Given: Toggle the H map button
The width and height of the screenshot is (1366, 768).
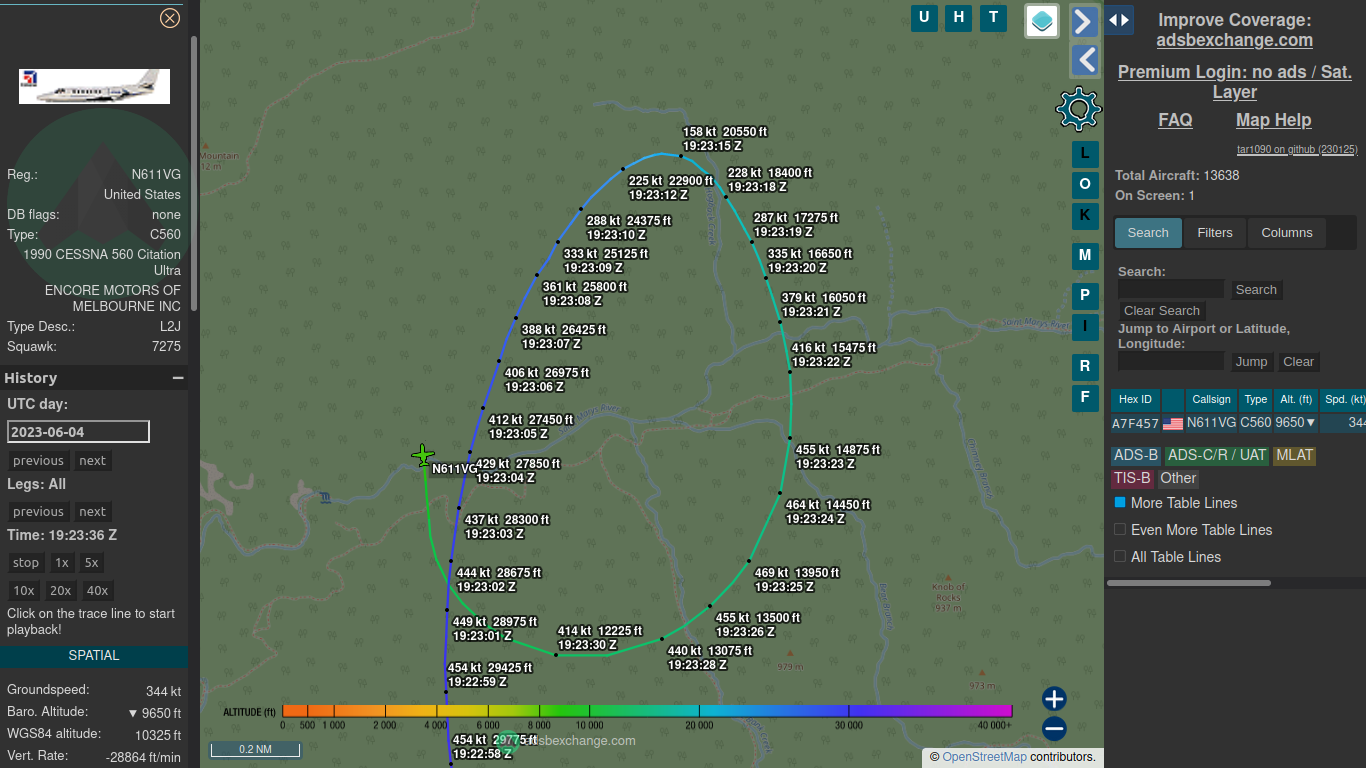Looking at the screenshot, I should 959,17.
